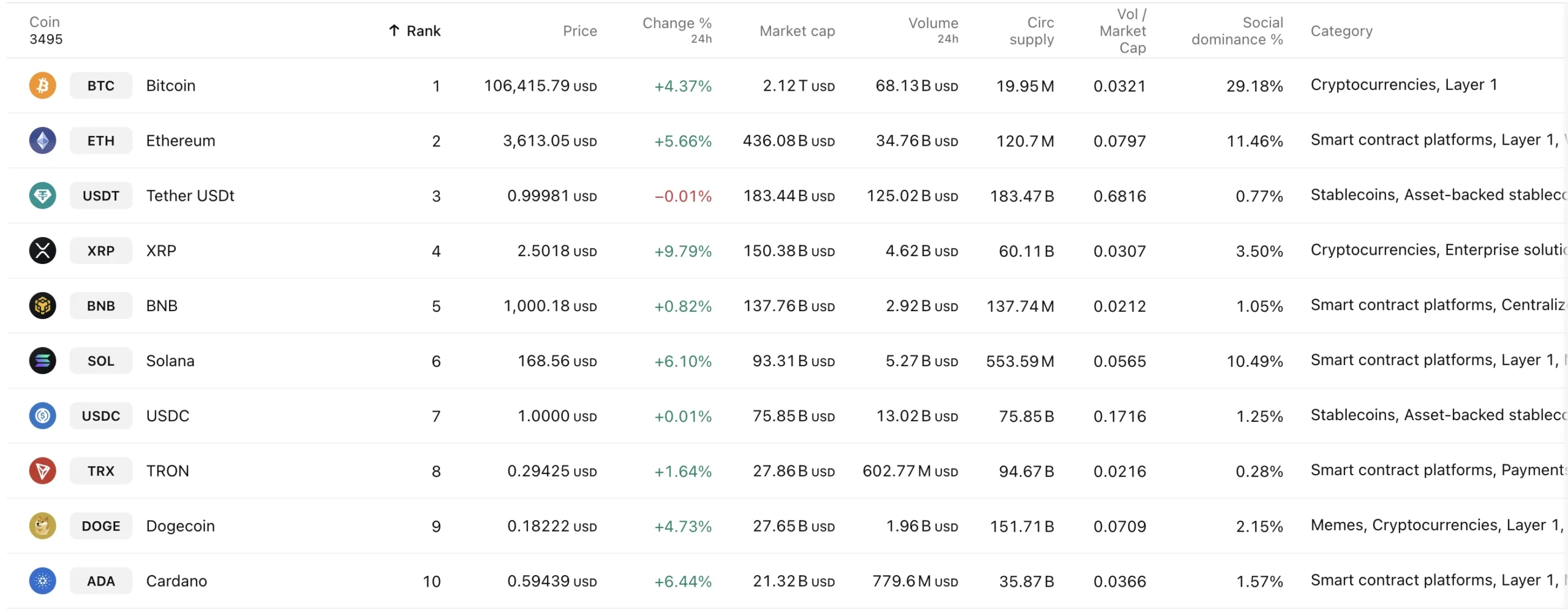The height and width of the screenshot is (610, 1568).
Task: Sort table by Rank column header
Action: (423, 31)
